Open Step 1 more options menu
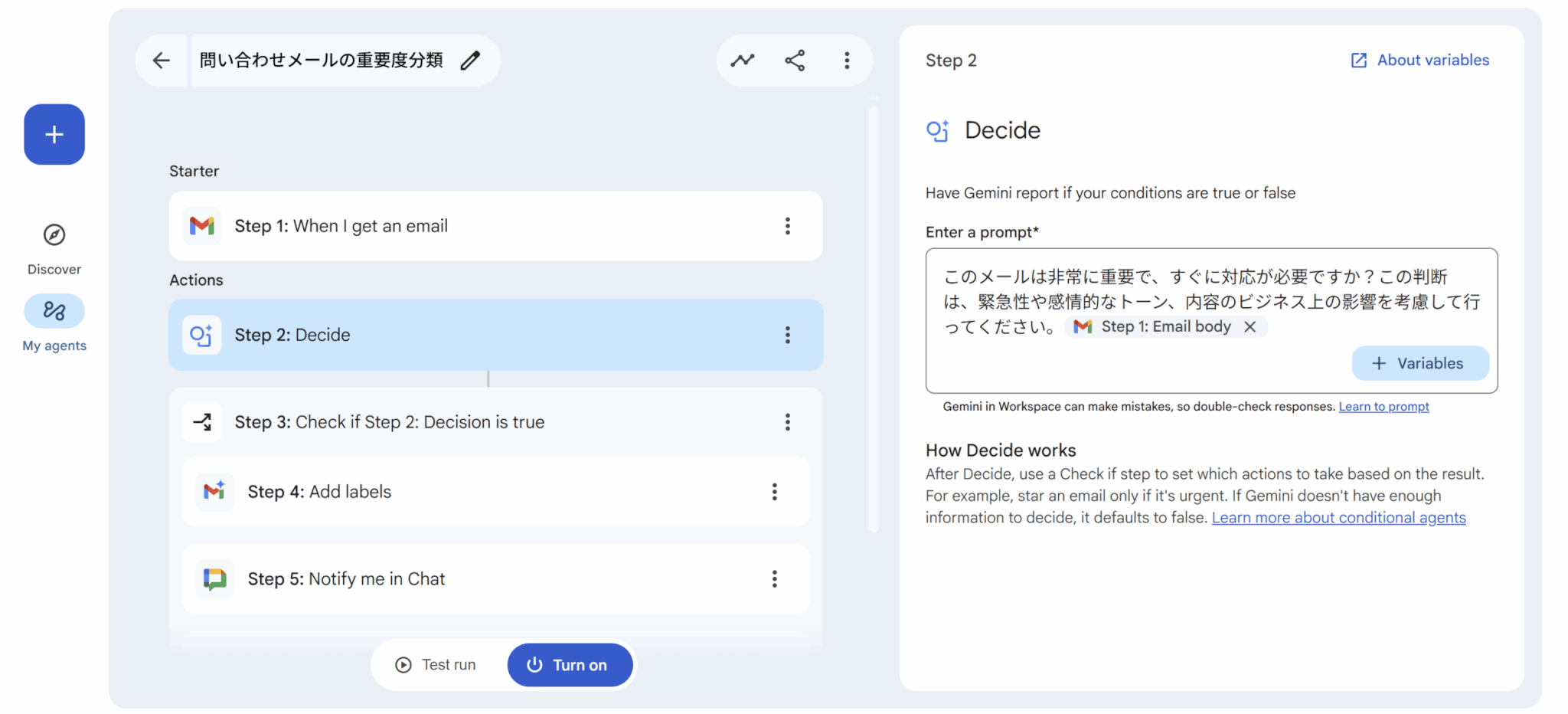Viewport: 1568px width, 714px height. (x=787, y=226)
